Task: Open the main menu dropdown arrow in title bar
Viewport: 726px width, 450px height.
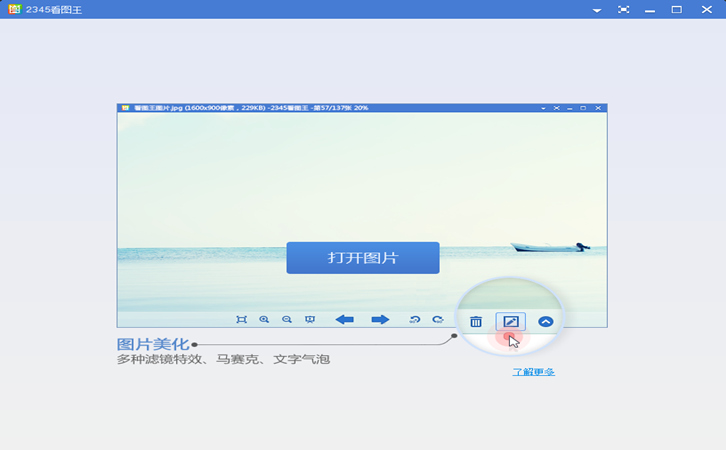Action: pyautogui.click(x=597, y=10)
